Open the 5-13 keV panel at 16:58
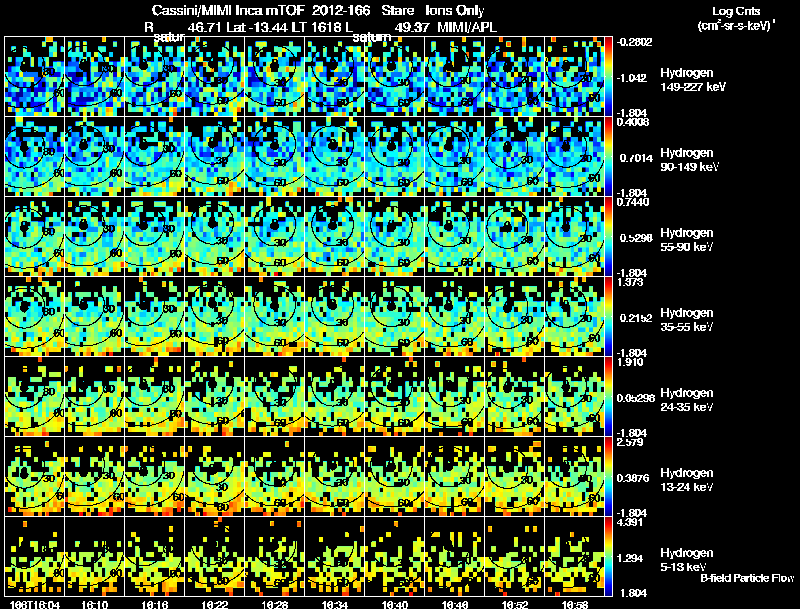 [x=575, y=556]
